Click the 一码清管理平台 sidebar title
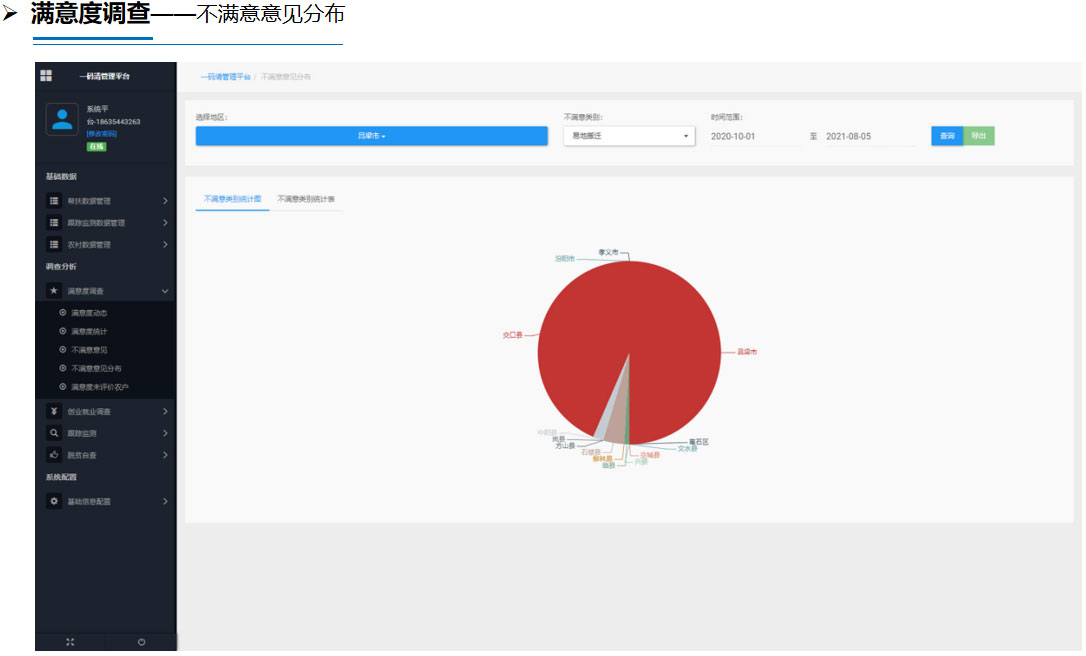Screen dimensions: 1086x656 105,76
